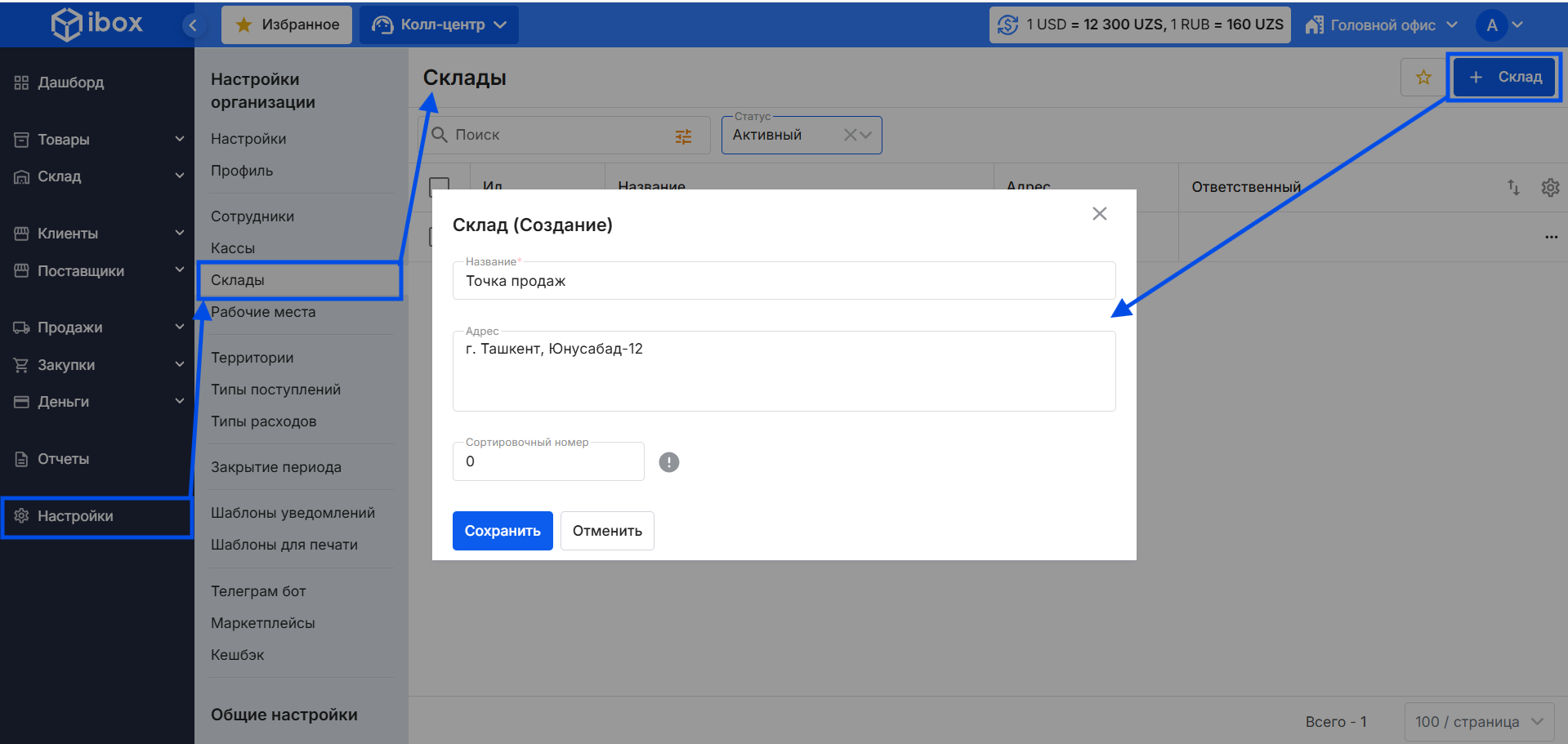Image resolution: width=1568 pixels, height=744 pixels.
Task: Open Рабочие места settings item
Action: (263, 312)
